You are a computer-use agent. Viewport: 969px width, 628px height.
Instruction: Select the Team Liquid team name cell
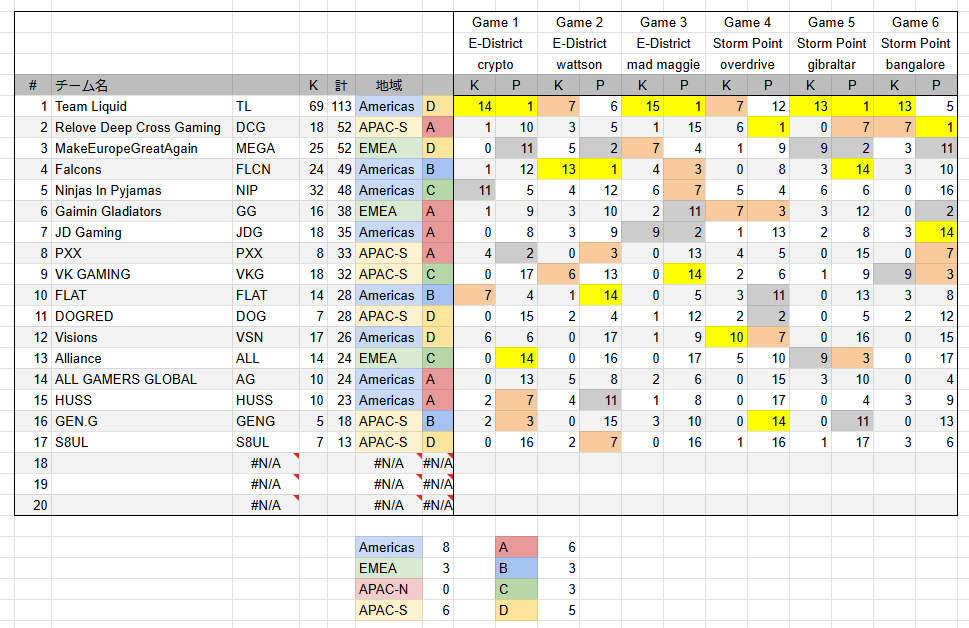click(142, 106)
